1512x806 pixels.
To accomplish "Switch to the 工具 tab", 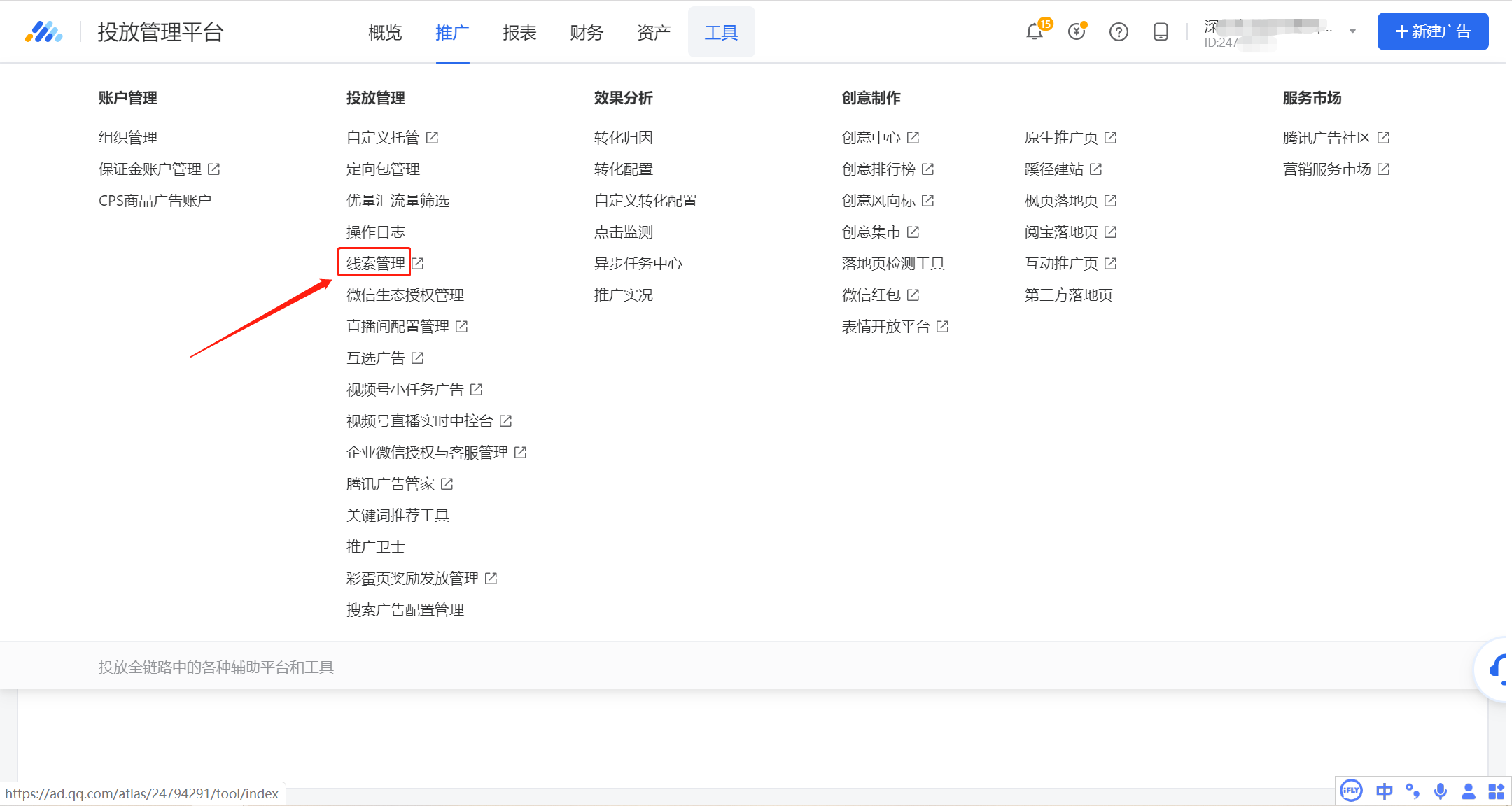I will point(721,32).
